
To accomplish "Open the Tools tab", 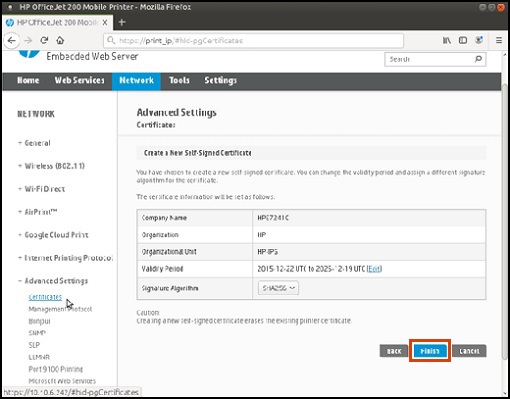I will (179, 80).
